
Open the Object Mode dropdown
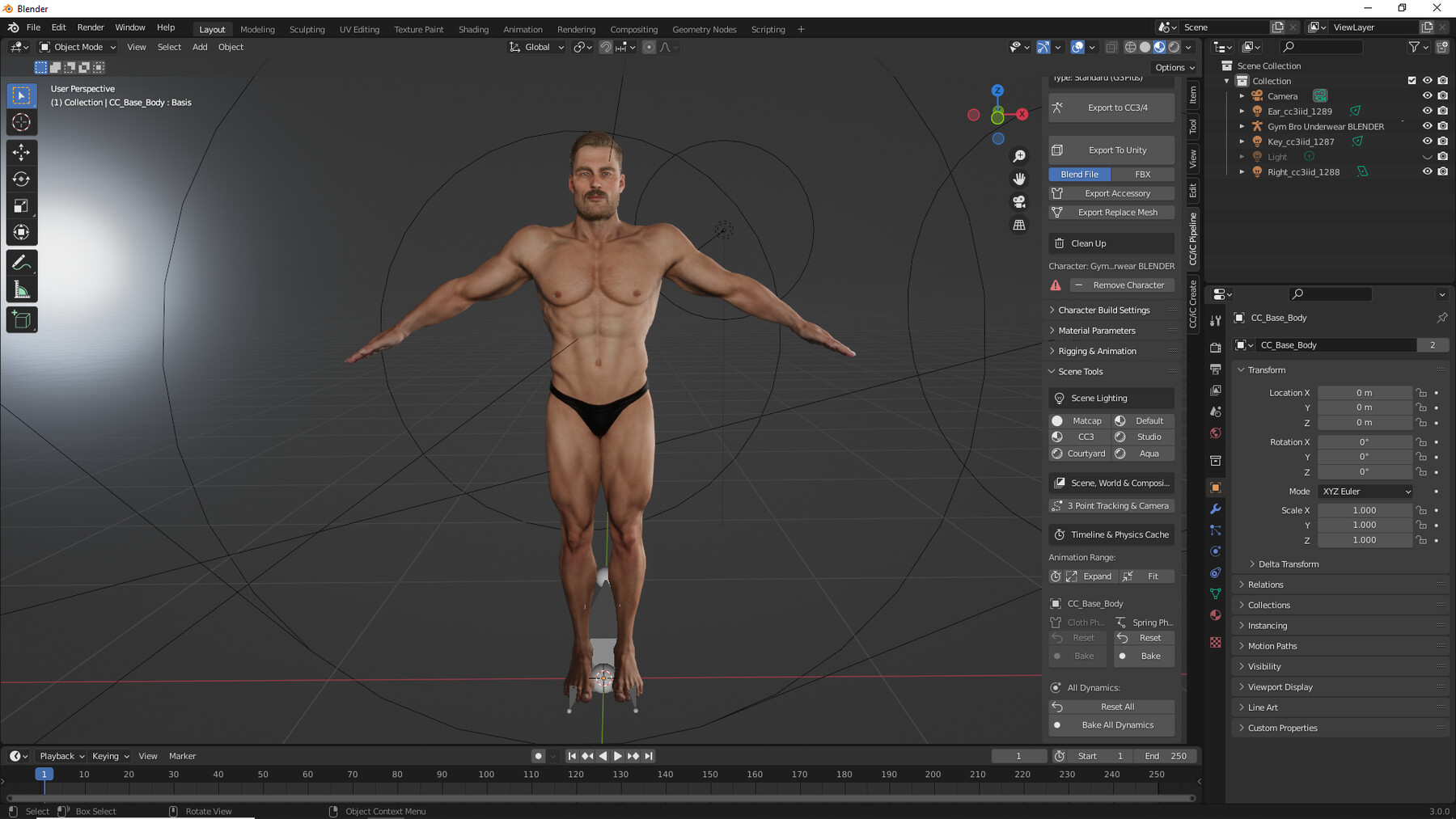pos(78,48)
